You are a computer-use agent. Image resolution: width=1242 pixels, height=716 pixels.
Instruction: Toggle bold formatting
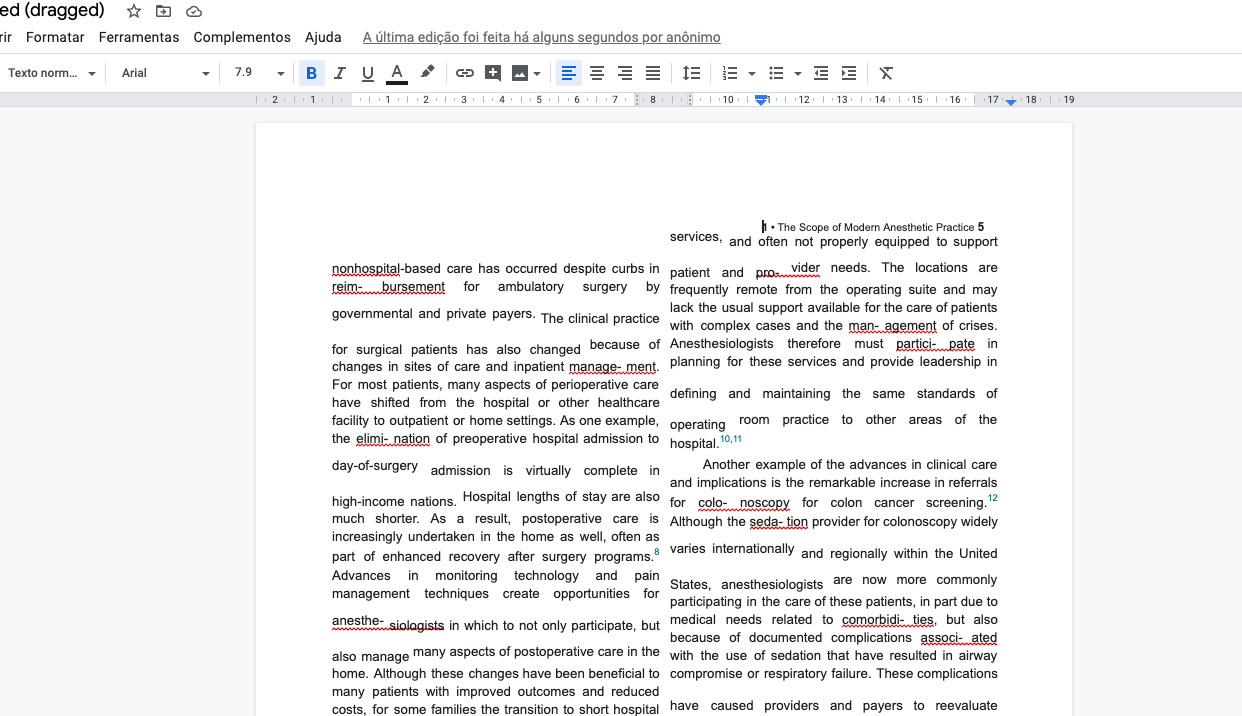click(311, 73)
